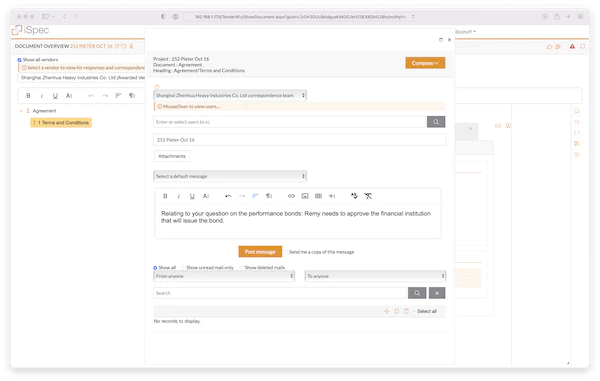Toggle Show all vendors checkbox
The height and width of the screenshot is (381, 600).
click(x=20, y=60)
